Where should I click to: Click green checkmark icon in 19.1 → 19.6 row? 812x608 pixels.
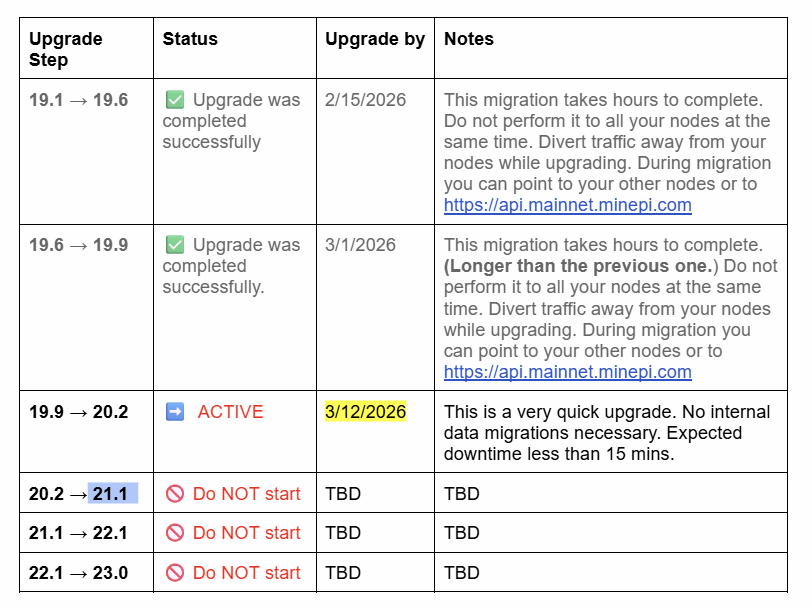[x=175, y=100]
